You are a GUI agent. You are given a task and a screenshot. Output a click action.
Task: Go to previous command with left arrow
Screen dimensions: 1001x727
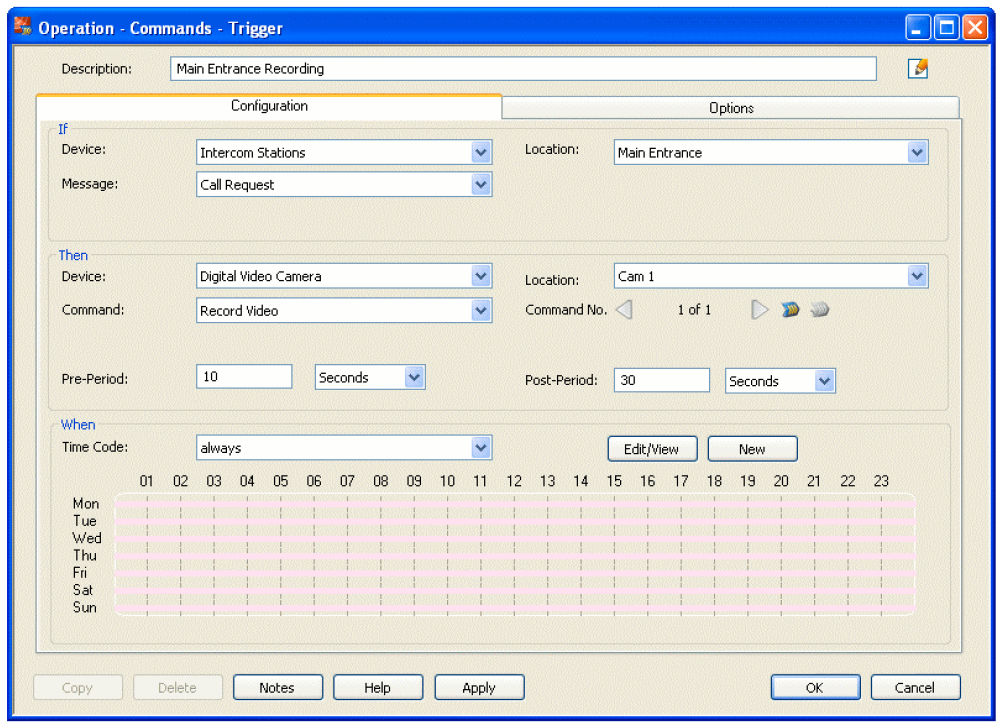(624, 310)
